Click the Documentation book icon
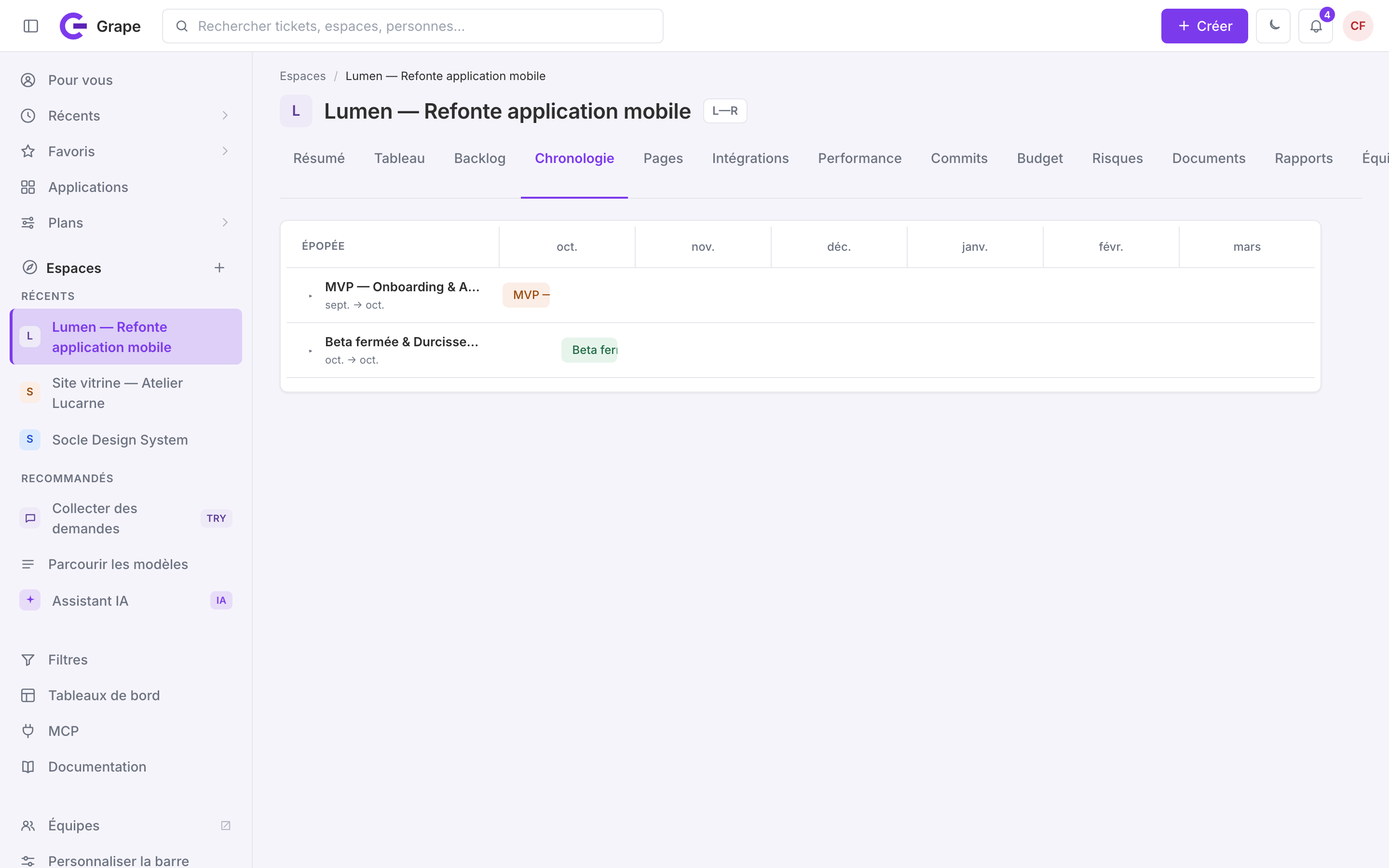This screenshot has height=868, width=1389. point(28,767)
